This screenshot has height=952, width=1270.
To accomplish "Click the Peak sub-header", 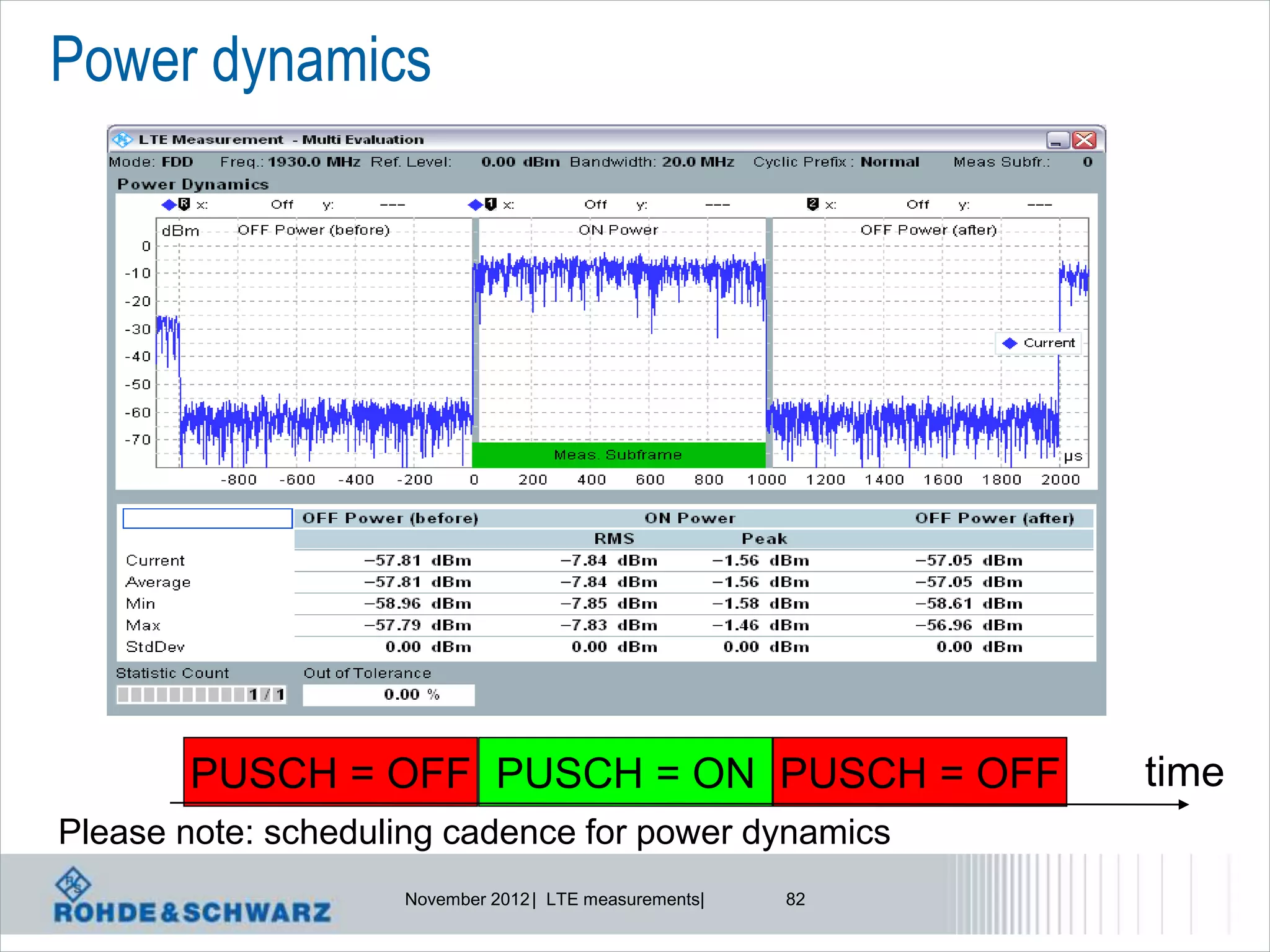I will 764,539.
